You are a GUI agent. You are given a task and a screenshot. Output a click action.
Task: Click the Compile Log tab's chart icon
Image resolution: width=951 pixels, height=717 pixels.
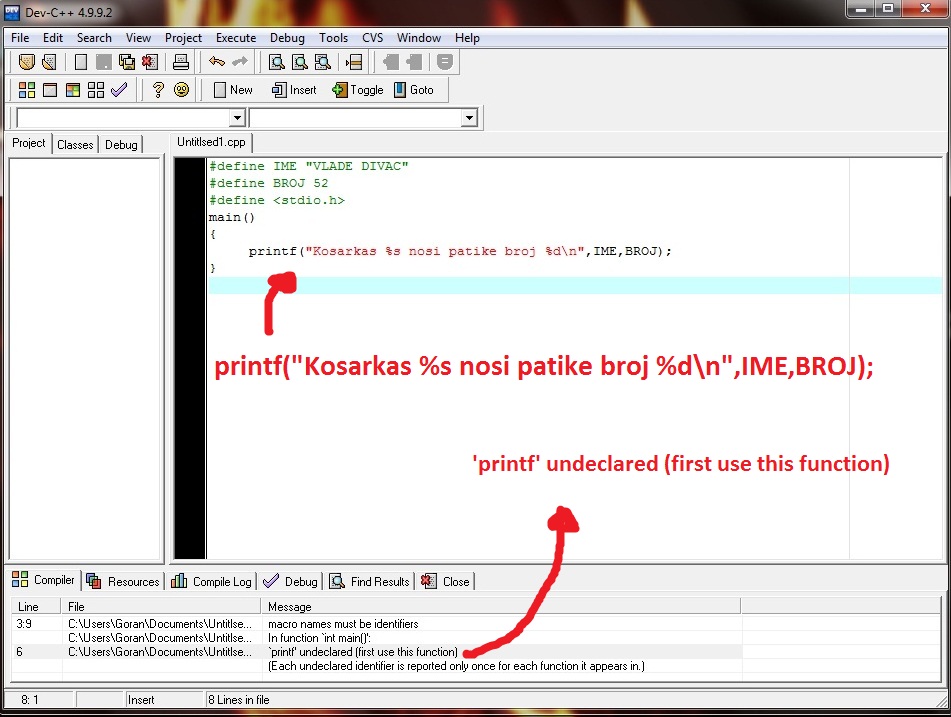click(x=179, y=581)
